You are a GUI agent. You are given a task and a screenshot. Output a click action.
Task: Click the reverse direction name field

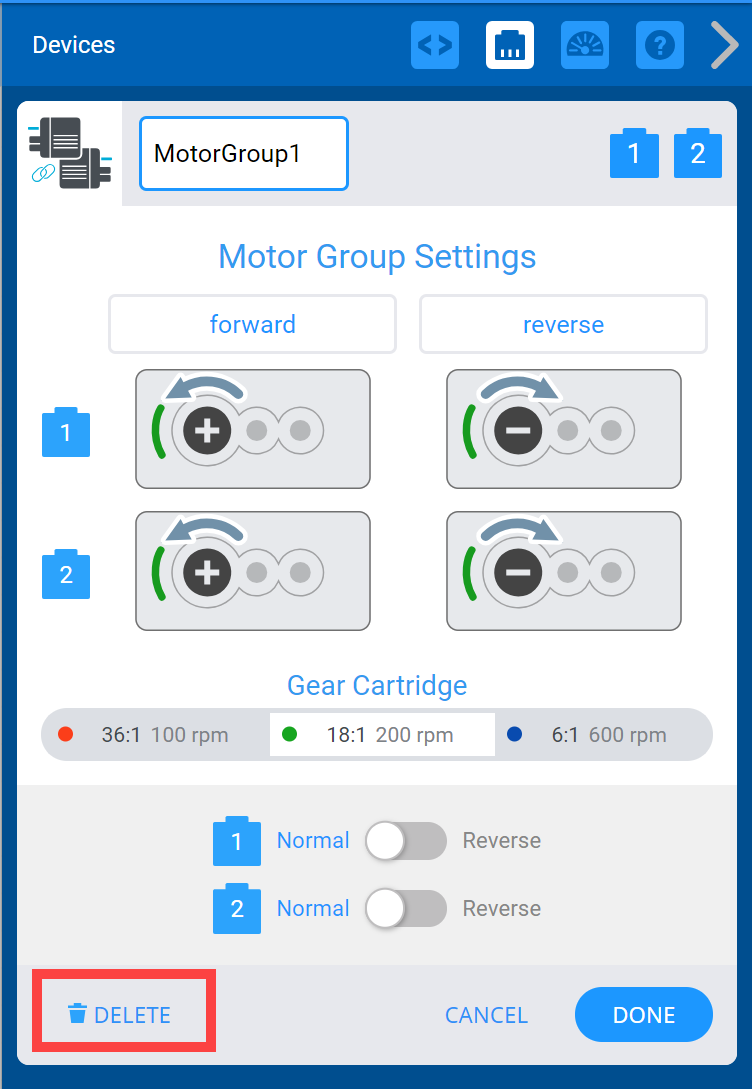[x=563, y=324]
